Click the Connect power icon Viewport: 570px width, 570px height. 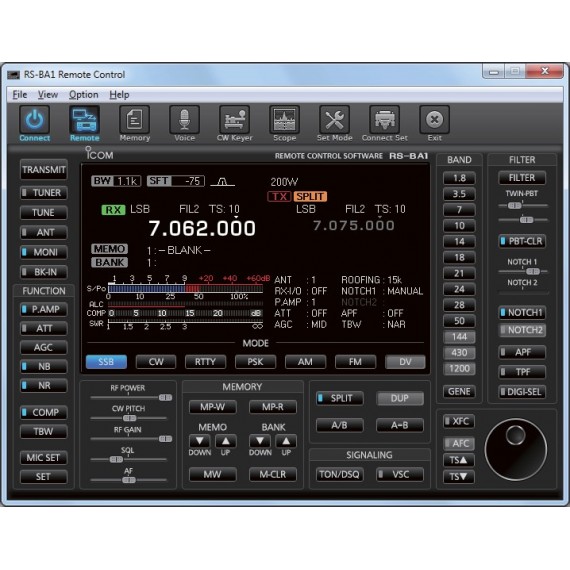point(35,120)
